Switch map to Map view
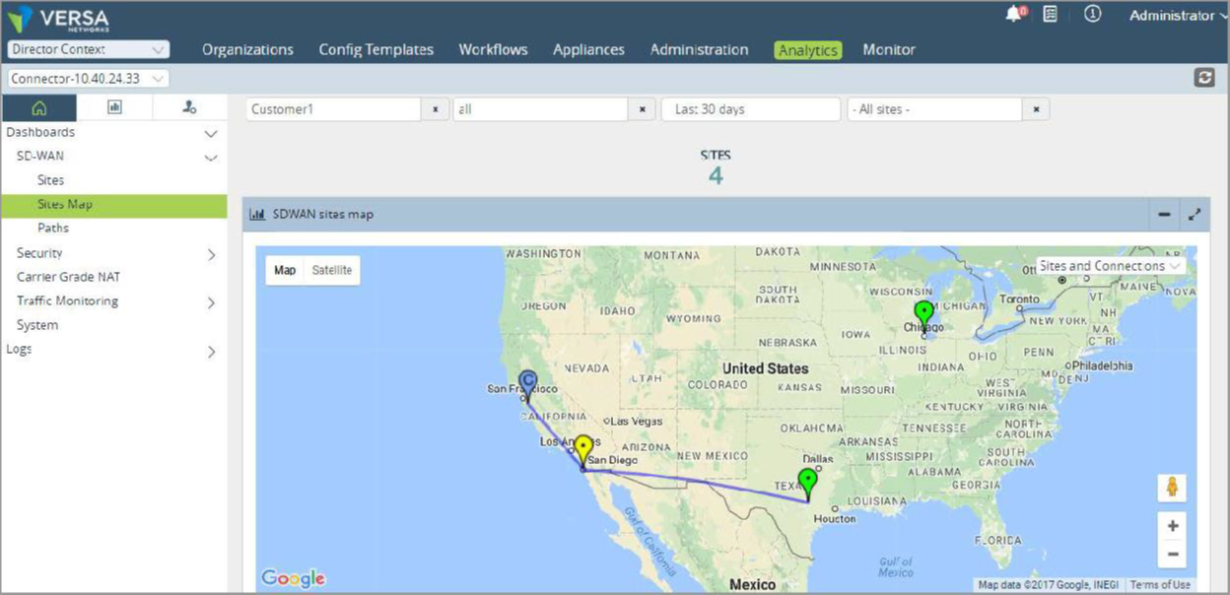Image resolution: width=1230 pixels, height=595 pixels. 286,270
